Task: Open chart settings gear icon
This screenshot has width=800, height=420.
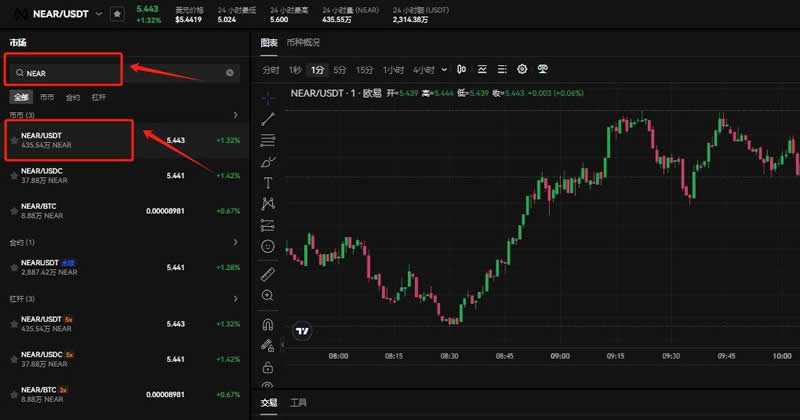Action: (522, 69)
